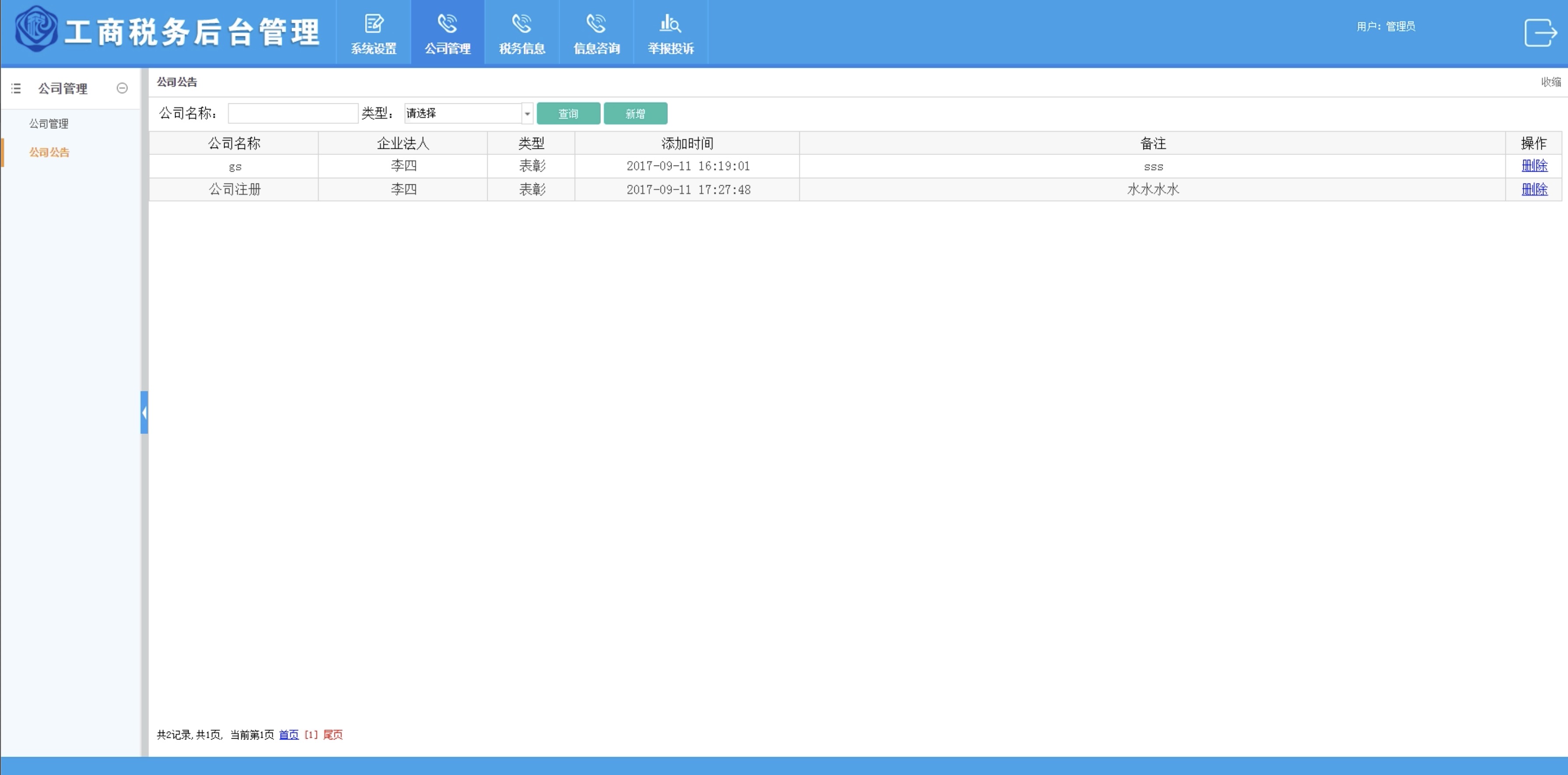Delete the 公司注册 row
Screen dimensions: 1568x775
pyautogui.click(x=1533, y=189)
